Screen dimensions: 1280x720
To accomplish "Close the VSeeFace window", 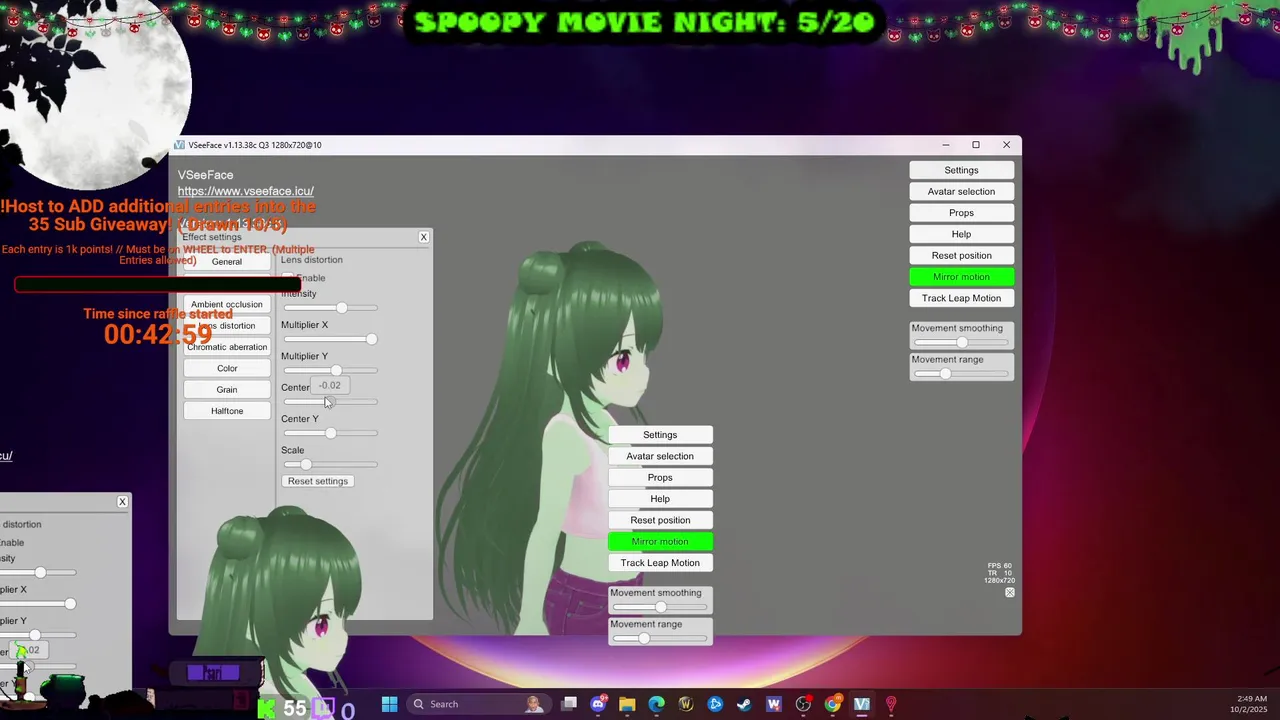I will tap(1006, 145).
